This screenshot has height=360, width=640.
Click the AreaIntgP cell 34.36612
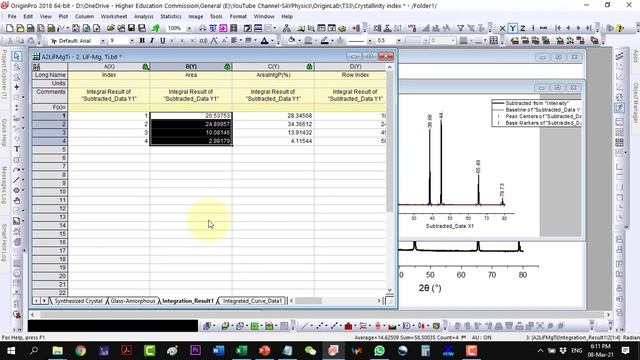pyautogui.click(x=273, y=124)
